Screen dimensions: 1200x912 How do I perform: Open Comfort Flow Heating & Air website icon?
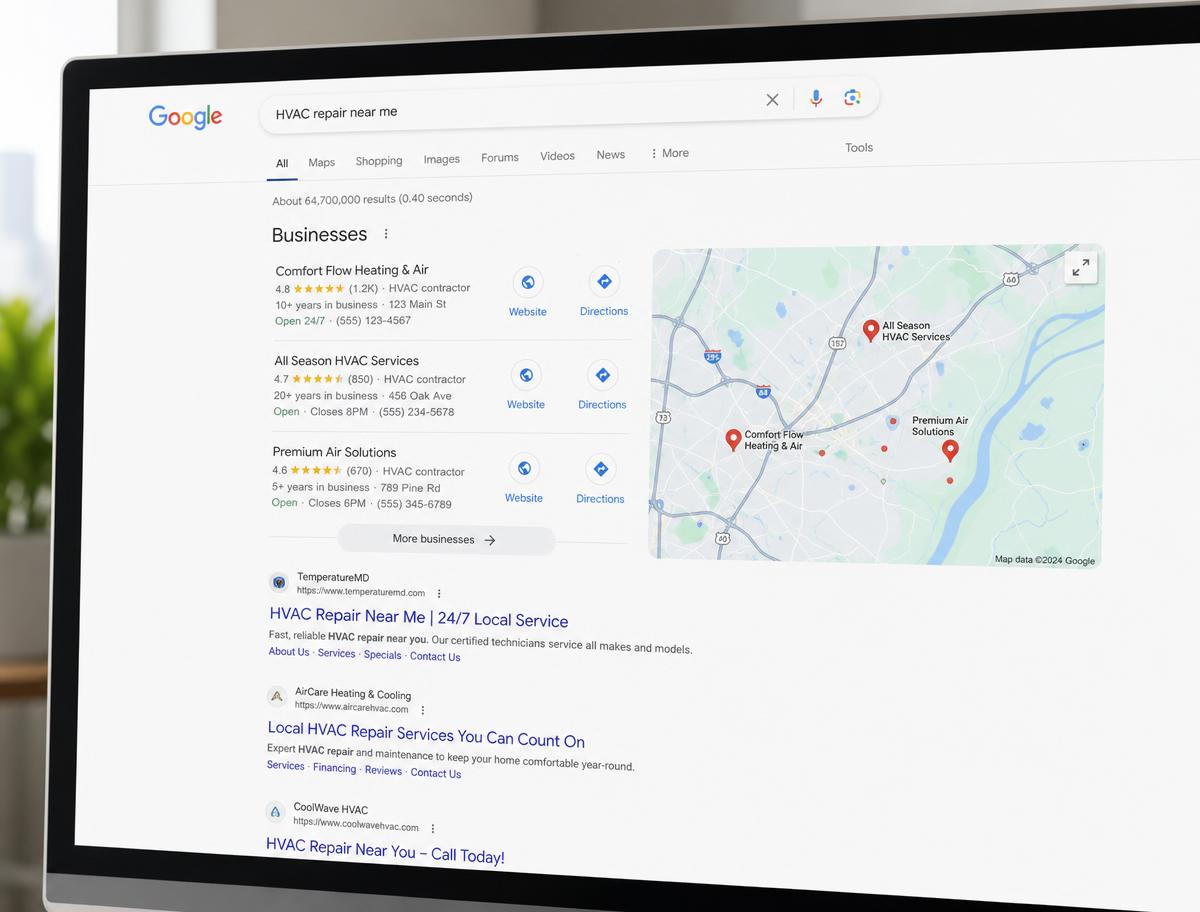(528, 282)
